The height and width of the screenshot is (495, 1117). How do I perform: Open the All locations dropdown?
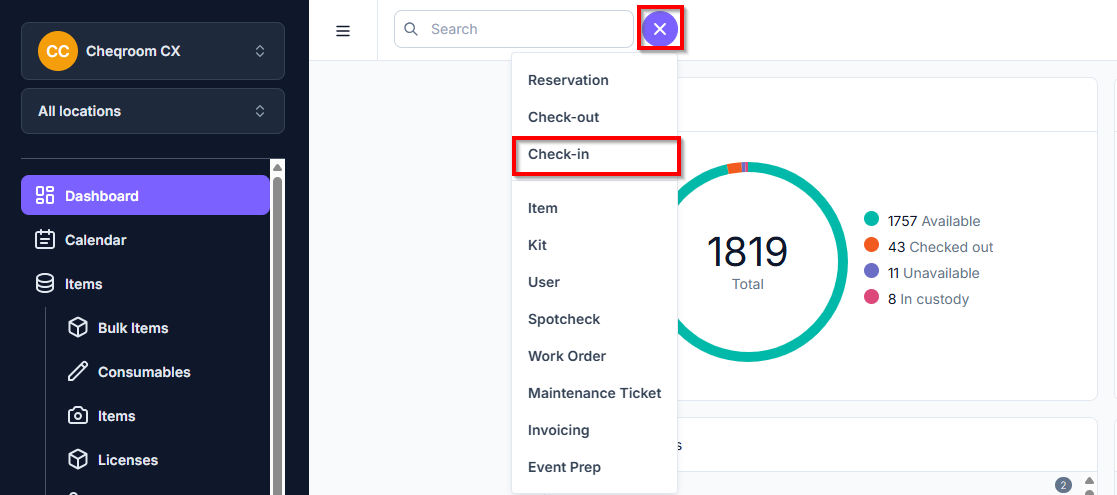[x=153, y=111]
